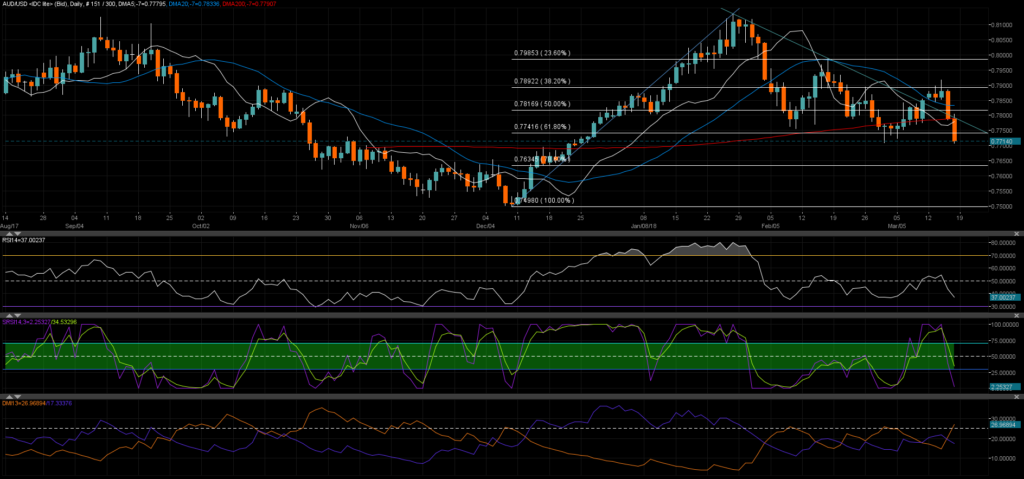Close the RSI indicator panel

1016,233
